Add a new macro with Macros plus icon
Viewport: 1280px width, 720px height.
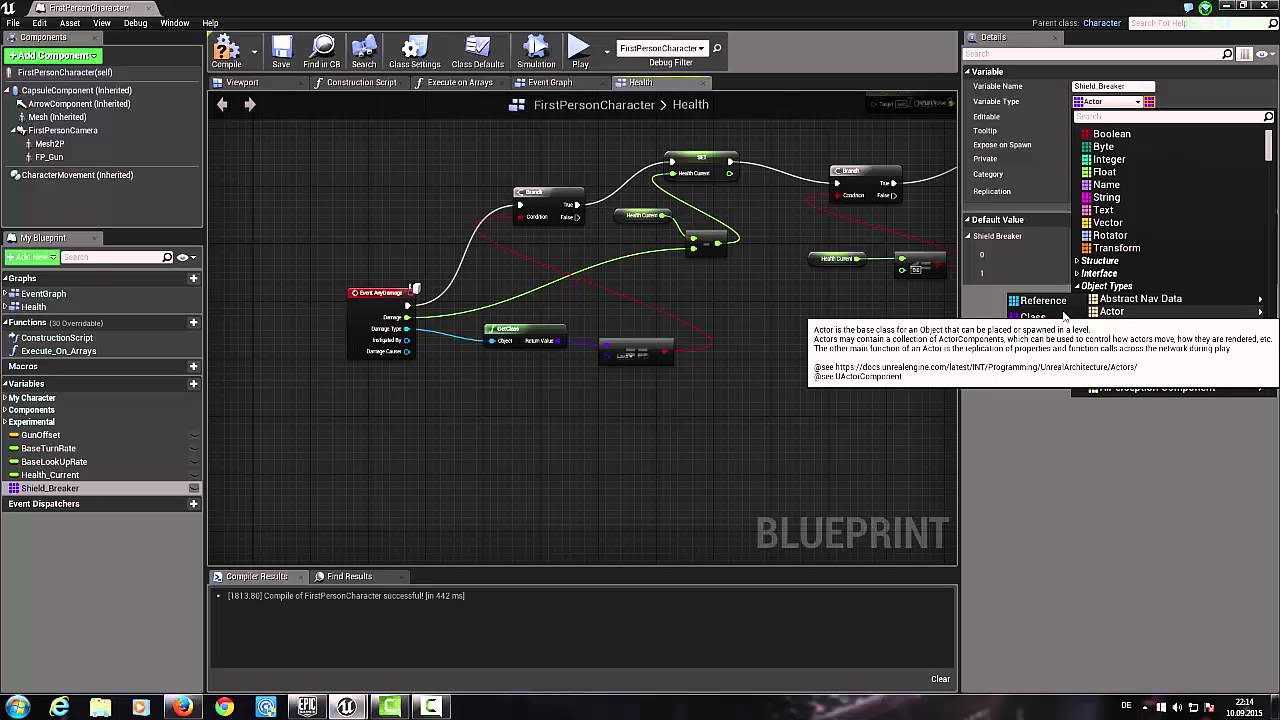point(193,367)
